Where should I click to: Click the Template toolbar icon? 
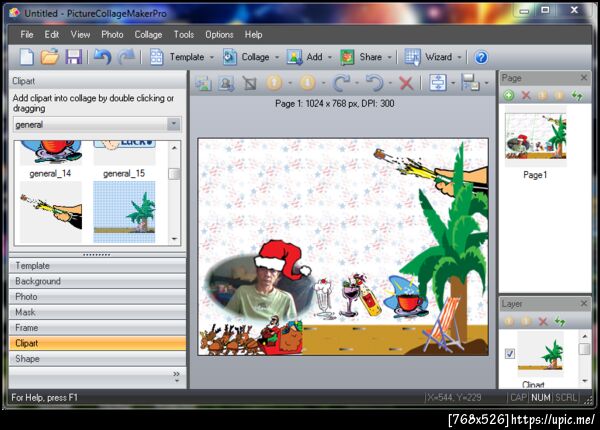coord(157,57)
